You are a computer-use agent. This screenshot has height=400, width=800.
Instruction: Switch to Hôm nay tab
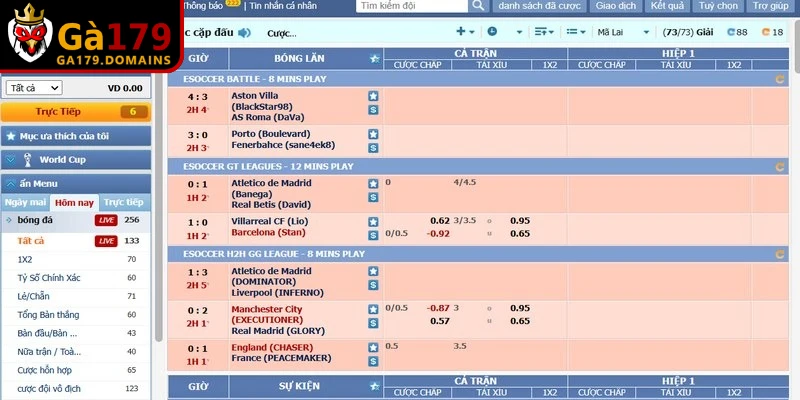74,203
